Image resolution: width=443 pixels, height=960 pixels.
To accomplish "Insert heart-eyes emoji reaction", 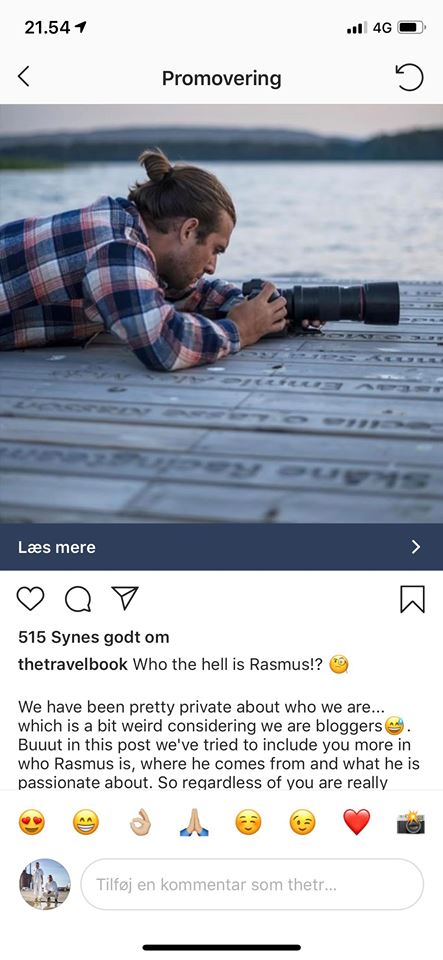I will (x=31, y=822).
